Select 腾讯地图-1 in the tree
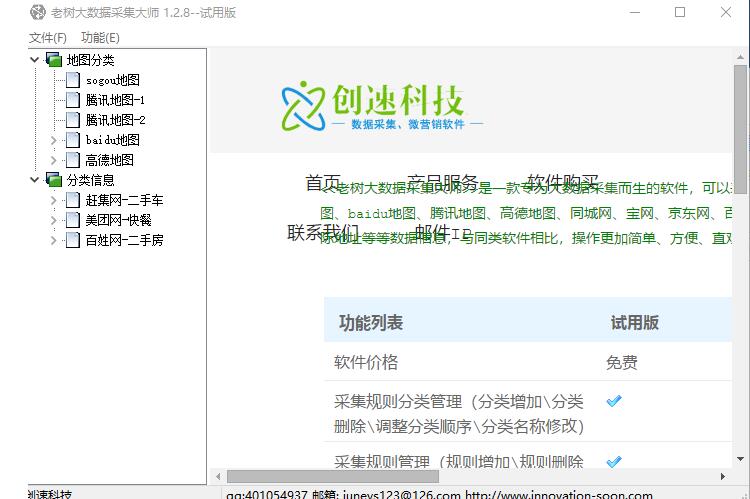 coord(115,100)
